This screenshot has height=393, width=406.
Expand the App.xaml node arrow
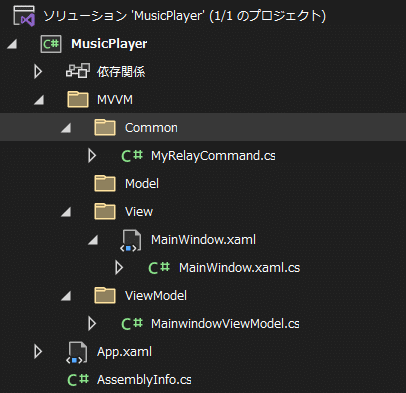(x=38, y=352)
